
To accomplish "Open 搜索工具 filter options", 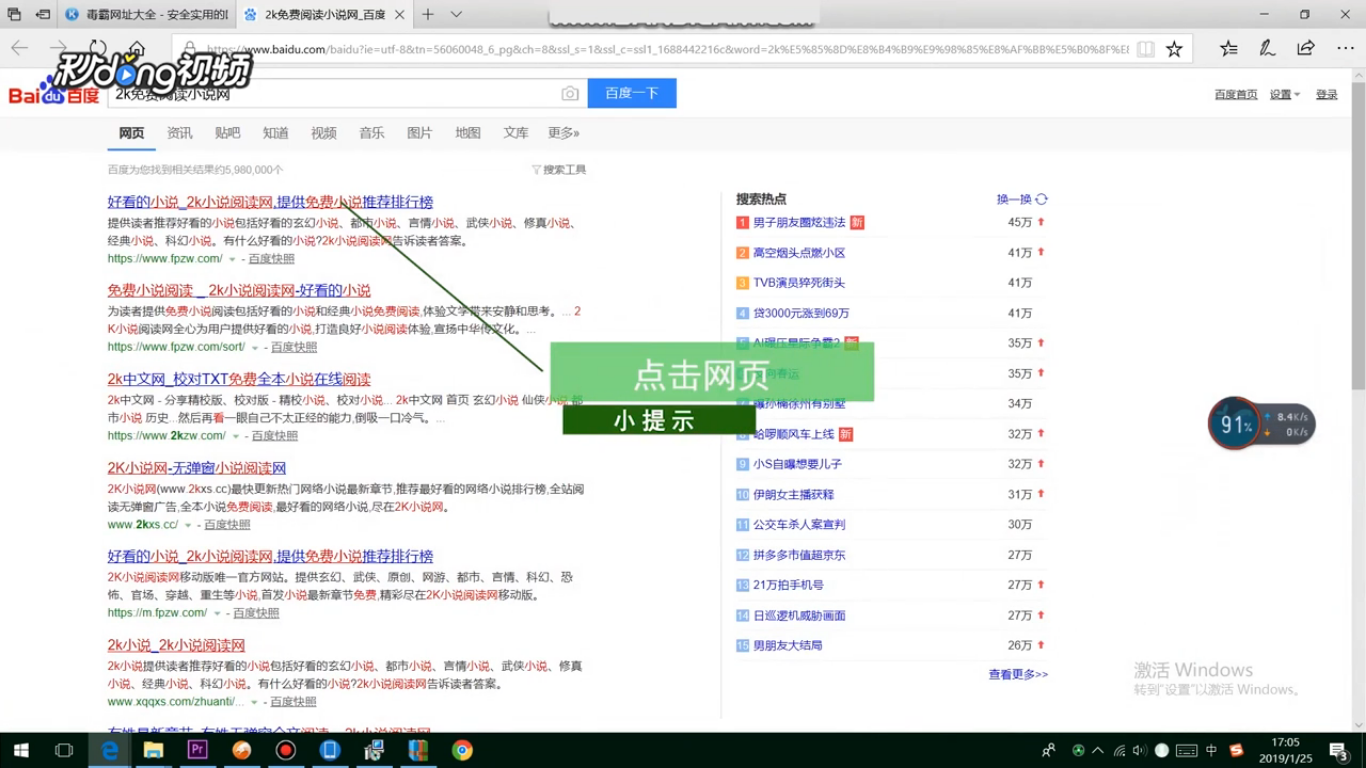I will tap(559, 170).
